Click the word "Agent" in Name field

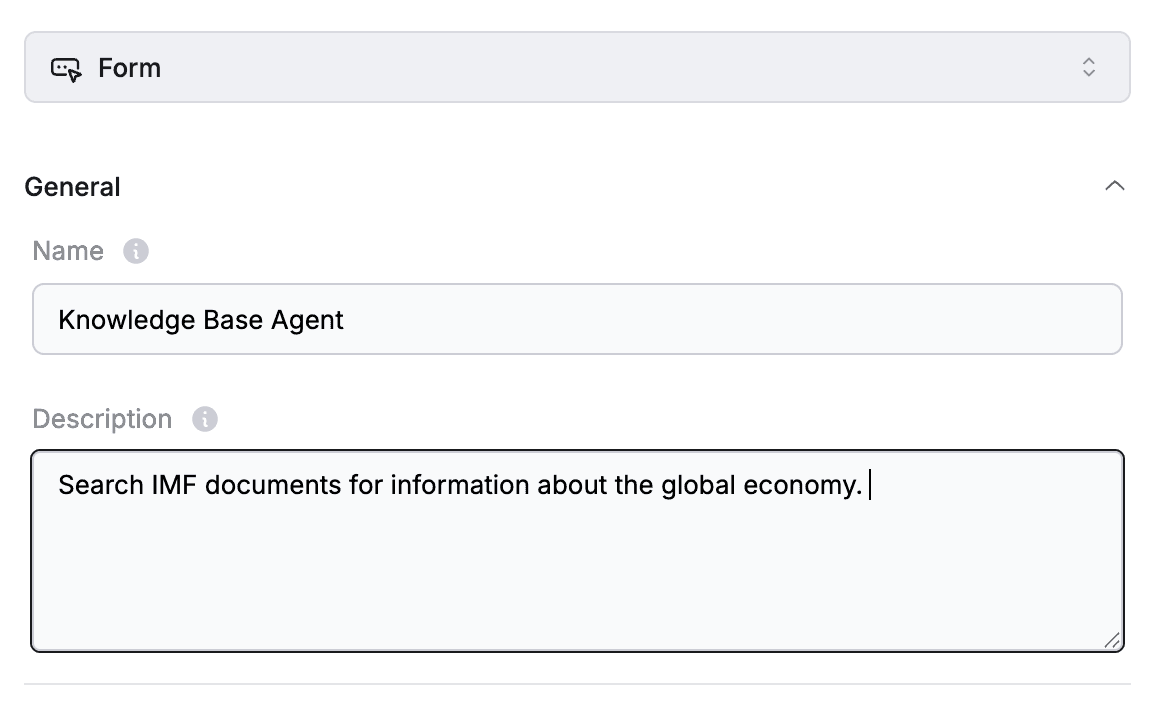[x=307, y=321]
